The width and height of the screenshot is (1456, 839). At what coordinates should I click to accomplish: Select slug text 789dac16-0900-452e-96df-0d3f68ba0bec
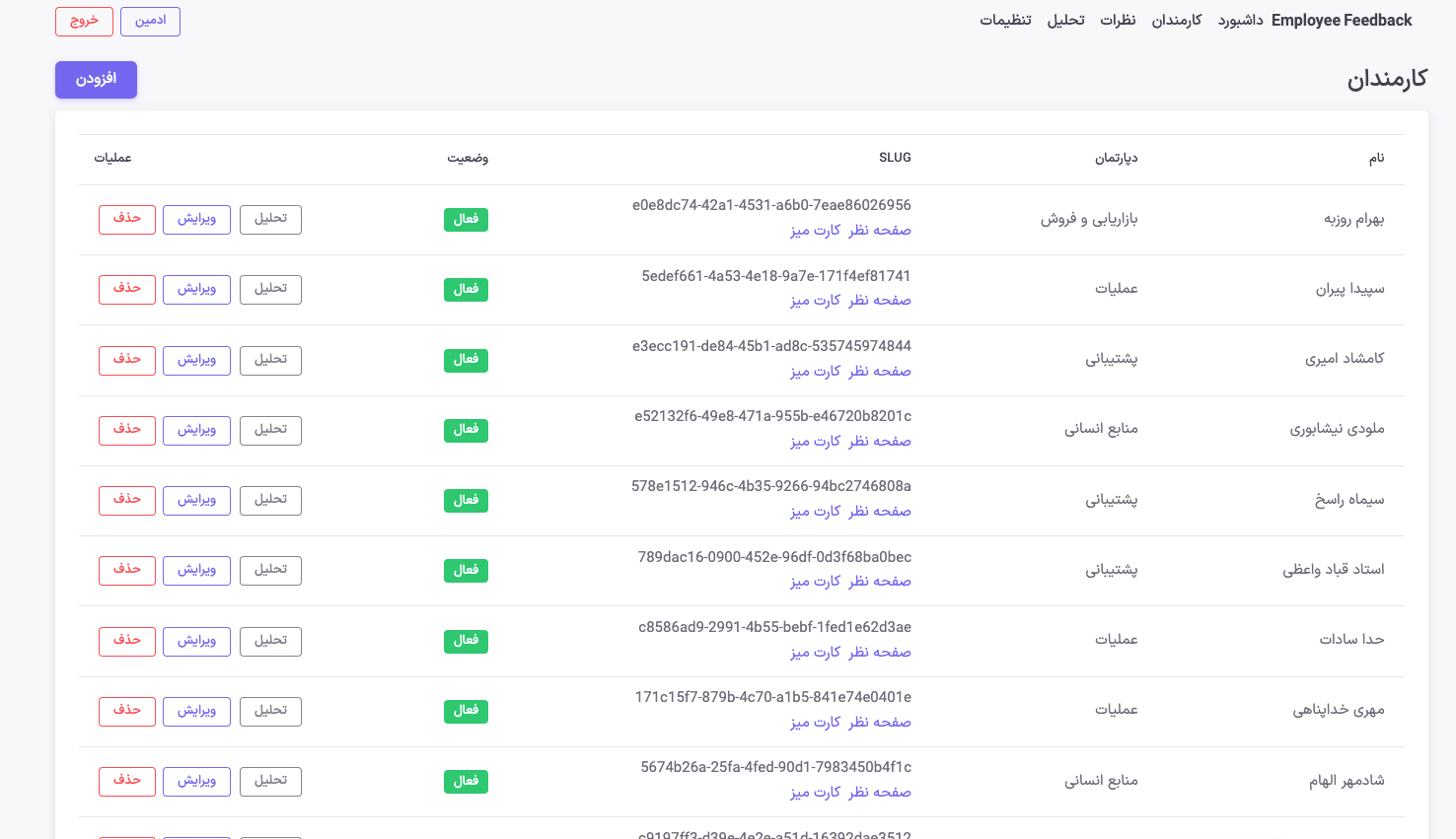click(774, 557)
